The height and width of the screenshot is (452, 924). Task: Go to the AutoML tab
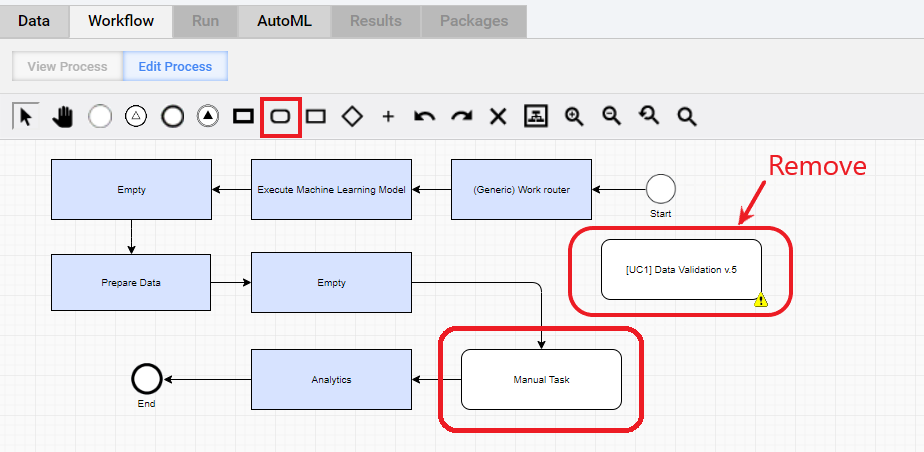285,21
